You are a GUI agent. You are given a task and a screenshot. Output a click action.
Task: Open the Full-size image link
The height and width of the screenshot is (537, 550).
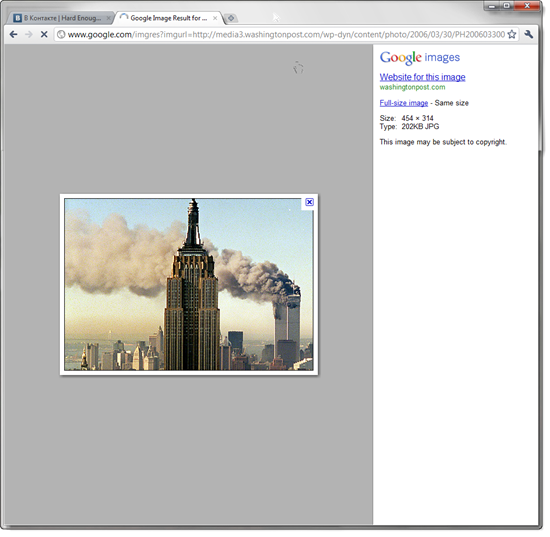(404, 103)
